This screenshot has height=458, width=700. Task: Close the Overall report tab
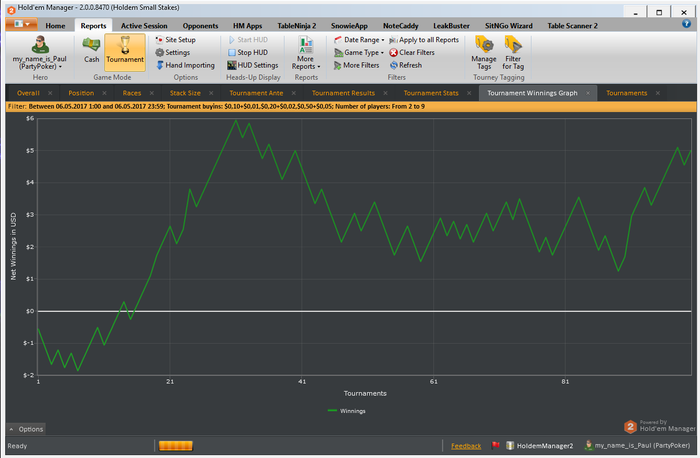50,93
